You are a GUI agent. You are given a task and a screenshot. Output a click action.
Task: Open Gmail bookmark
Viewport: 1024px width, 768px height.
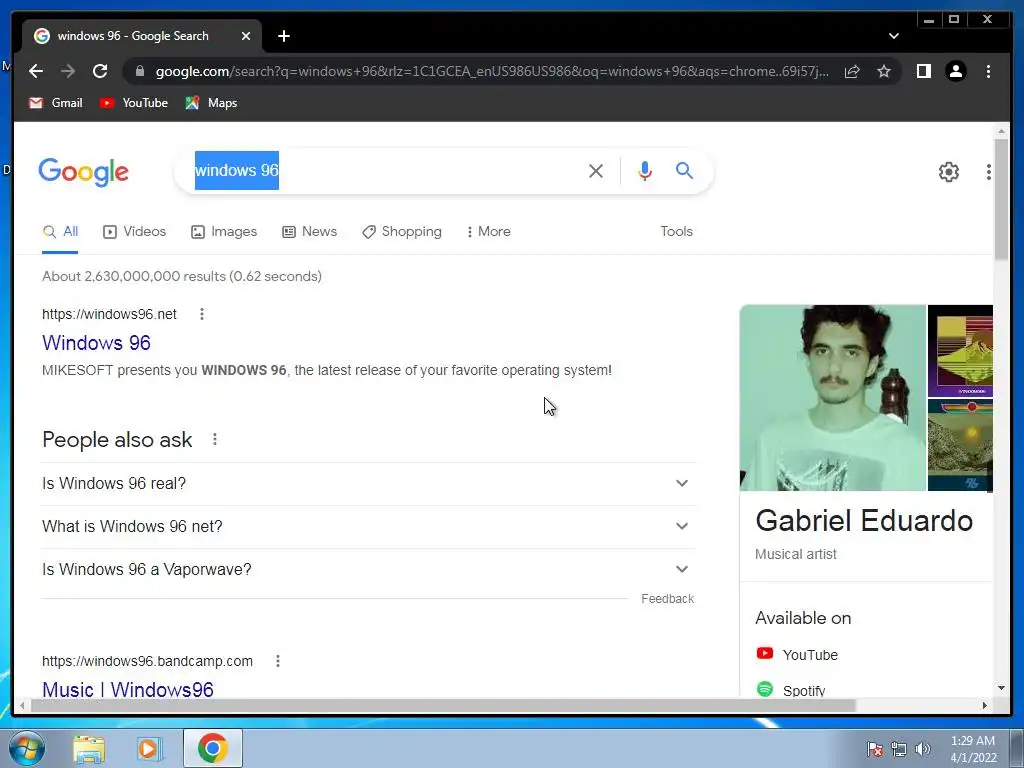(x=56, y=103)
